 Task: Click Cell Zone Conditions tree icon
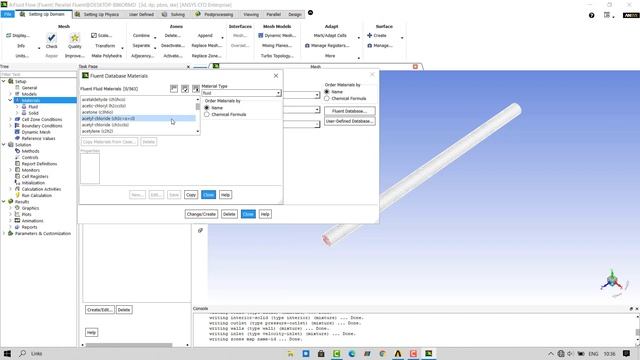pyautogui.click(x=18, y=119)
